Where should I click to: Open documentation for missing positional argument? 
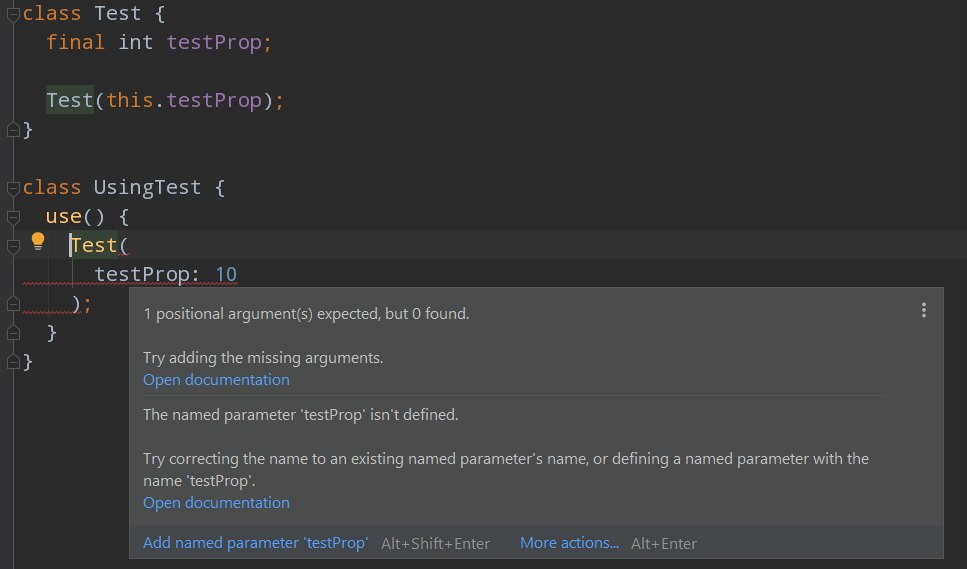(216, 380)
